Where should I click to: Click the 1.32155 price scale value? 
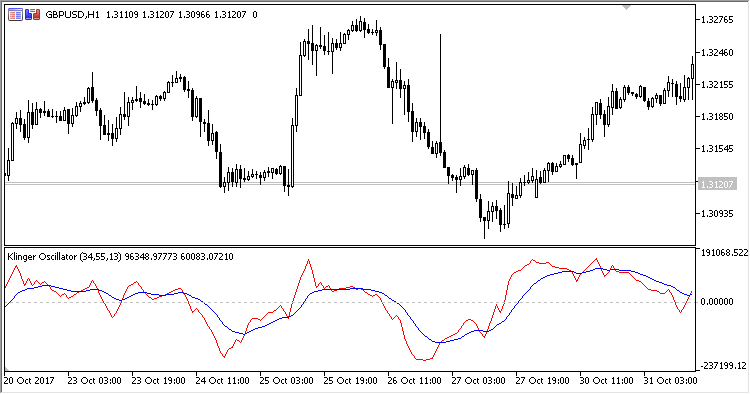[x=717, y=84]
